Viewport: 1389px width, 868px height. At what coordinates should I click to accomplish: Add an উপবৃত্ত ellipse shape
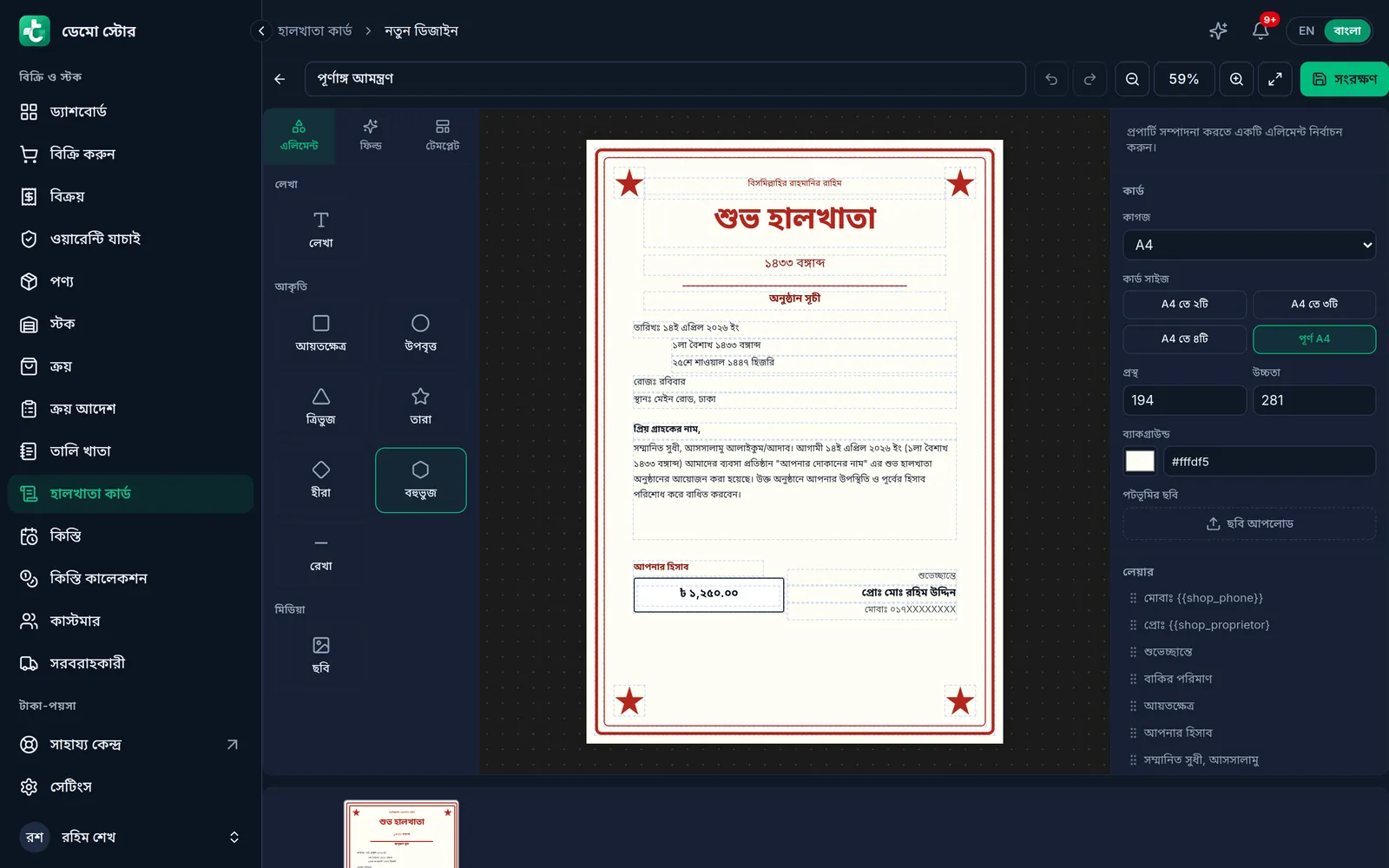click(x=420, y=333)
